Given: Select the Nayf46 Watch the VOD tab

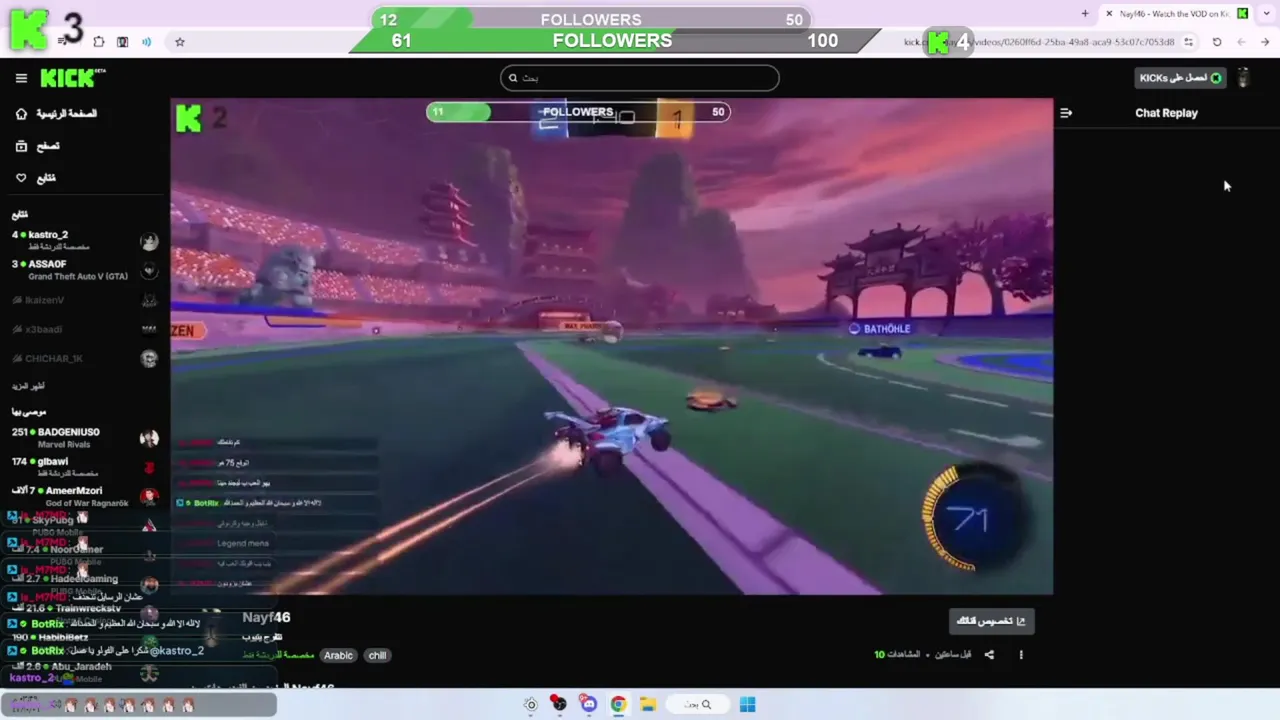Looking at the screenshot, I should click(x=1175, y=13).
